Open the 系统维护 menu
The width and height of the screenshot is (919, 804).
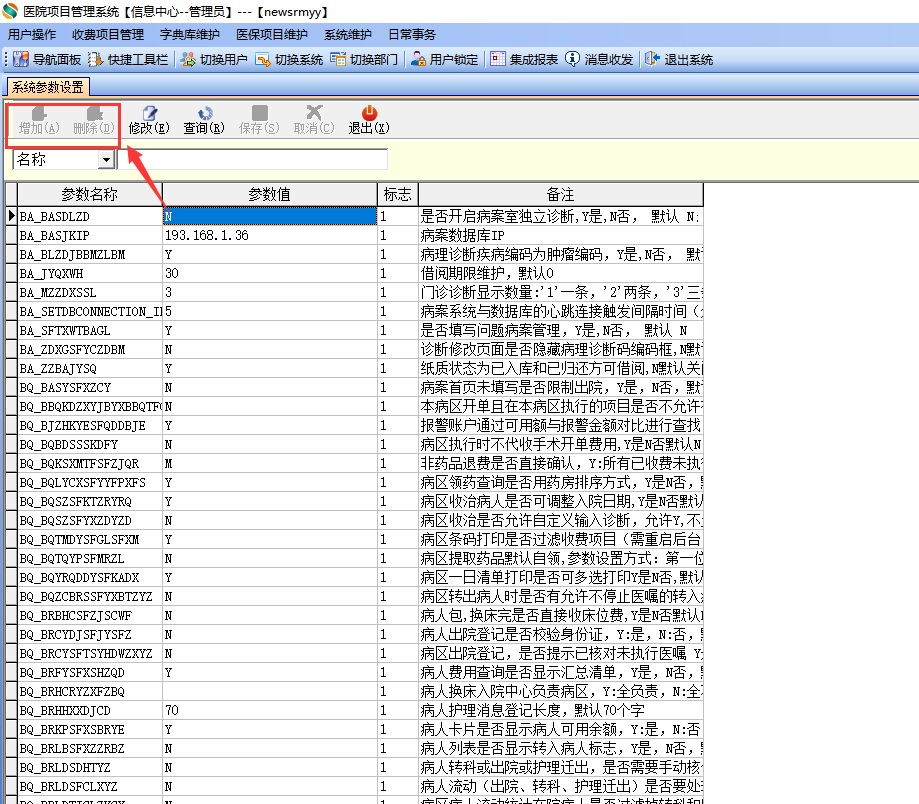(x=348, y=35)
